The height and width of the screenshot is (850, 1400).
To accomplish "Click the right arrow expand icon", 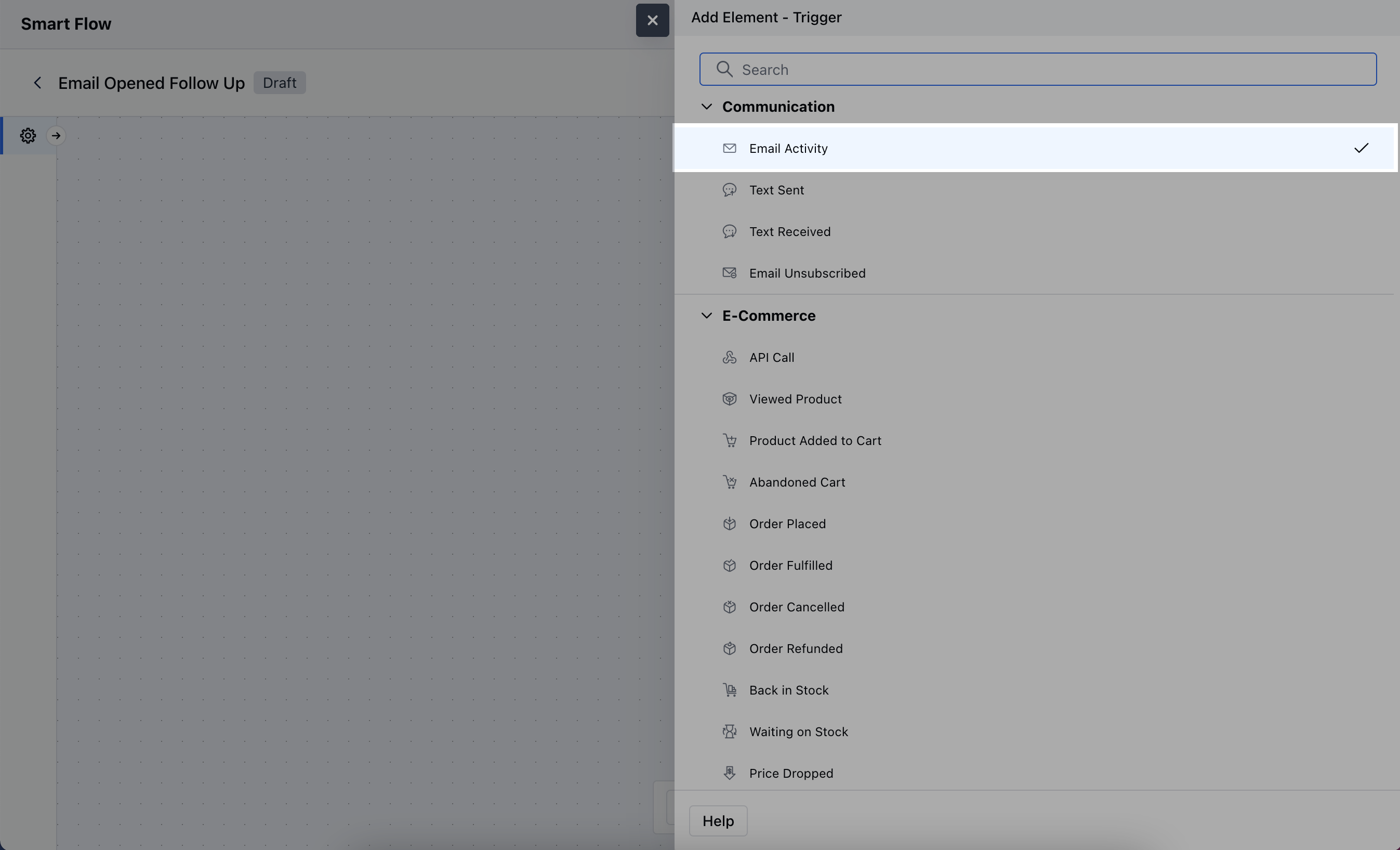I will 56,136.
